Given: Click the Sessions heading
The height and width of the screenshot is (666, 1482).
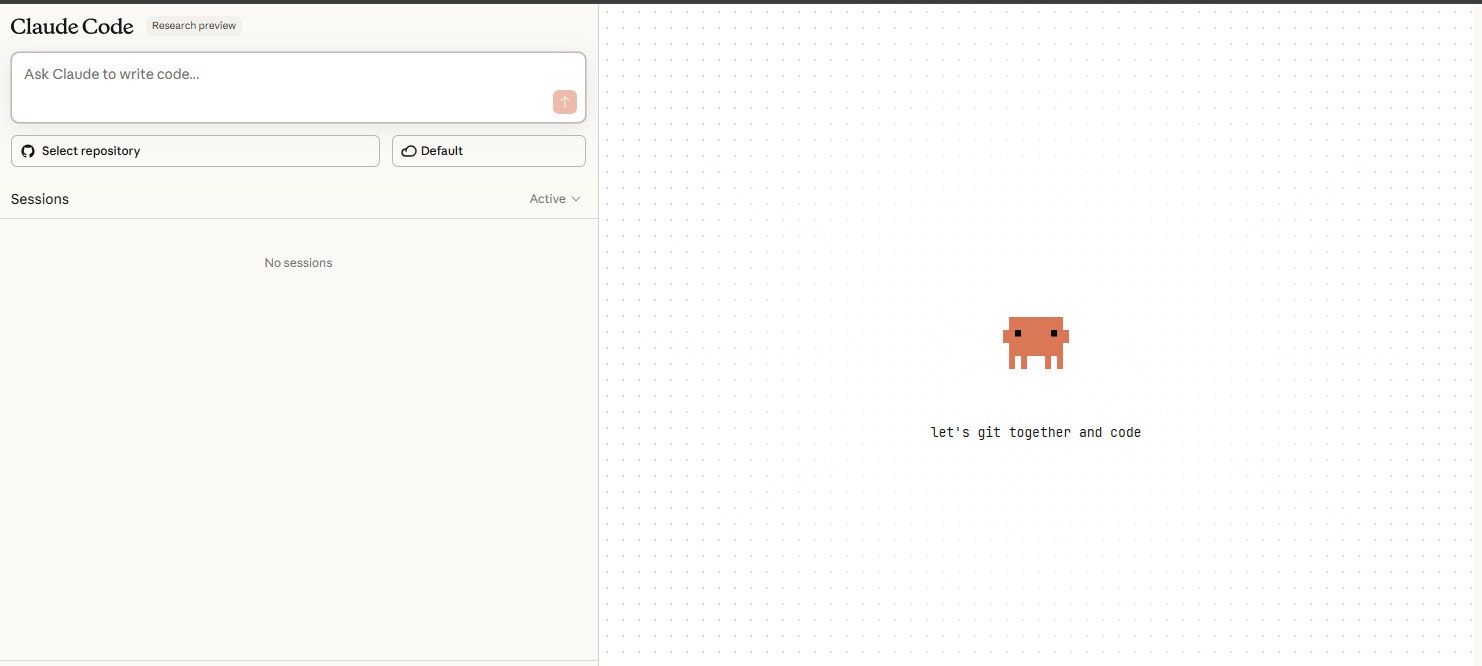Looking at the screenshot, I should coord(40,199).
